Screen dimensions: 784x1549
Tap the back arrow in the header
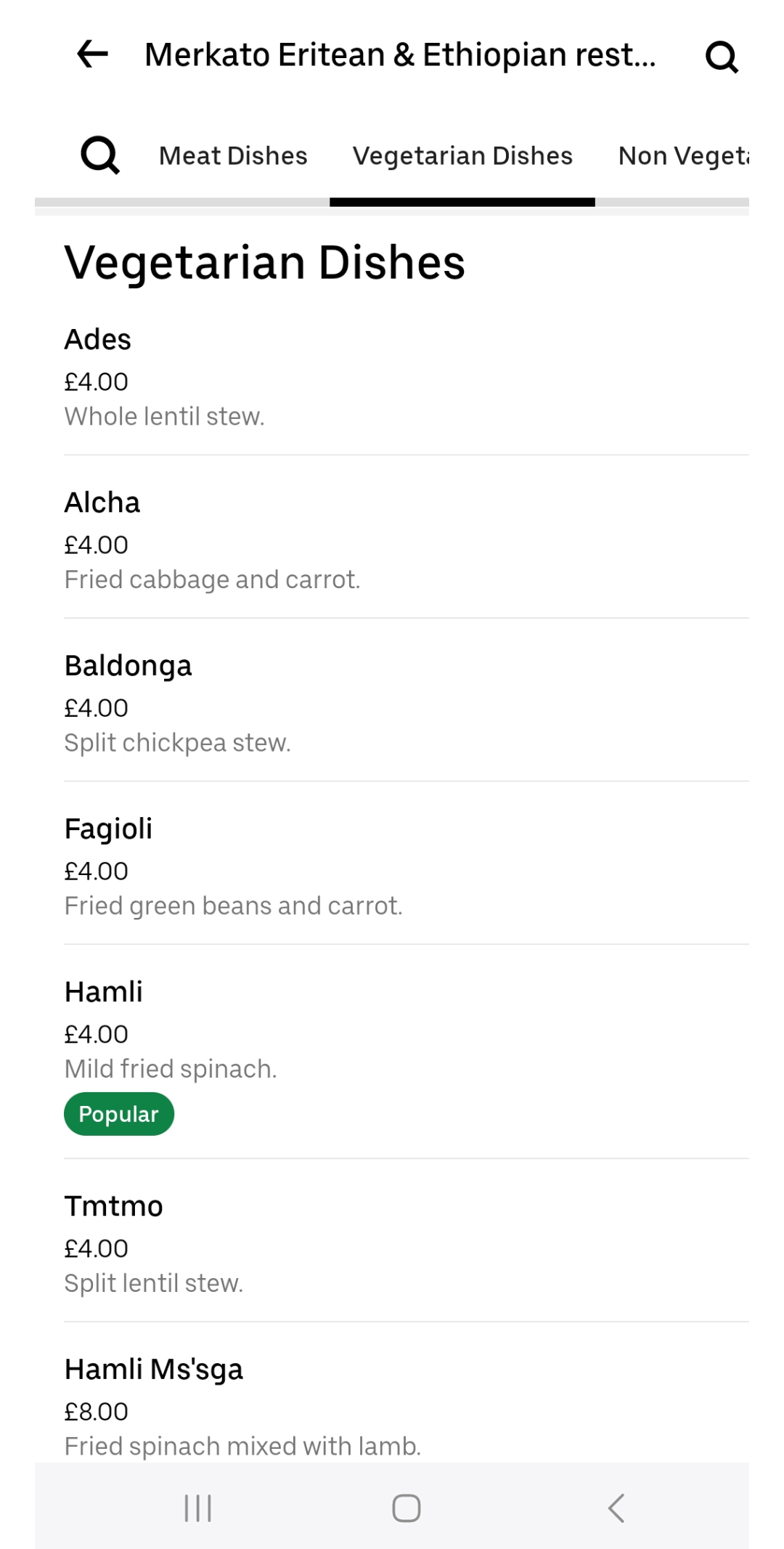pyautogui.click(x=92, y=54)
